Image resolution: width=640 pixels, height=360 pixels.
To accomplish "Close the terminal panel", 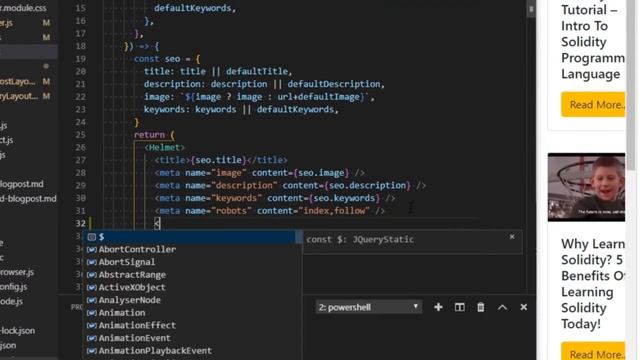I will (x=524, y=307).
